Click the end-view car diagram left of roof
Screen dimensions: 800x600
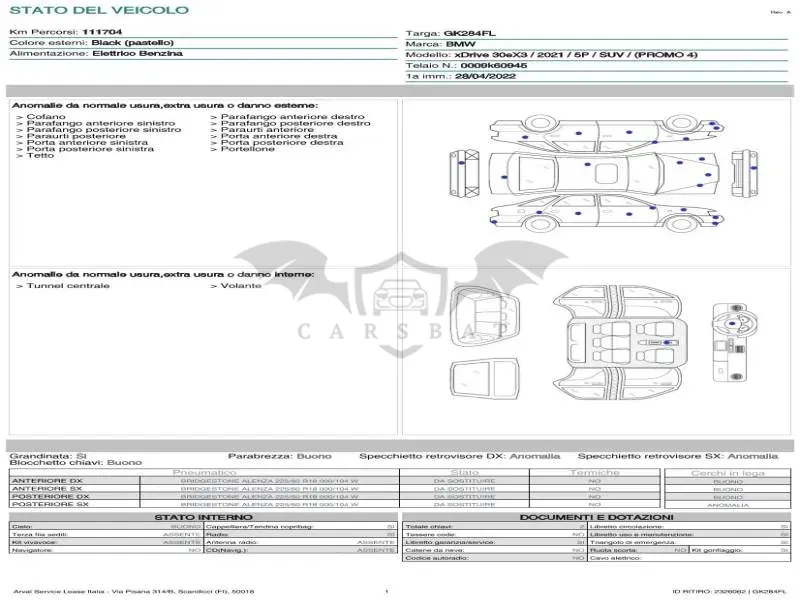click(x=464, y=172)
